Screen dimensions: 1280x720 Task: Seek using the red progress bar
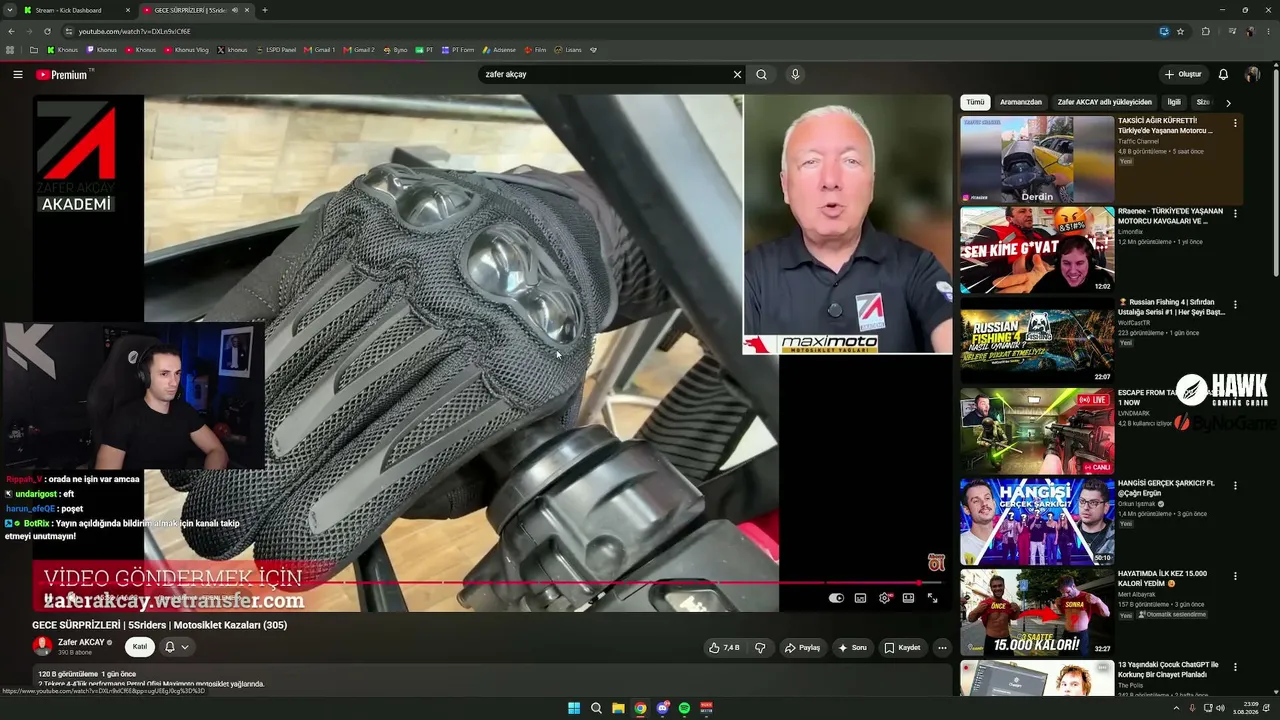click(490, 583)
